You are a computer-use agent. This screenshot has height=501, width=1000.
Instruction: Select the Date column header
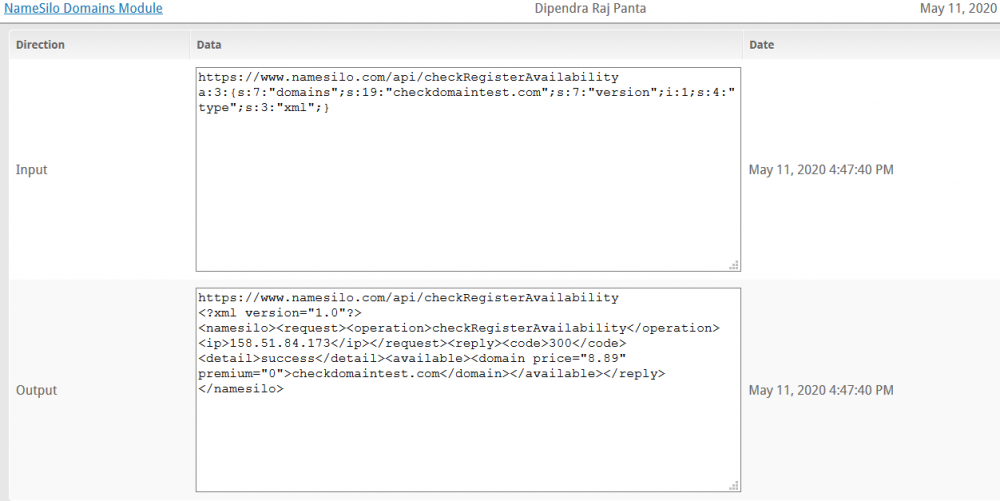tap(761, 45)
